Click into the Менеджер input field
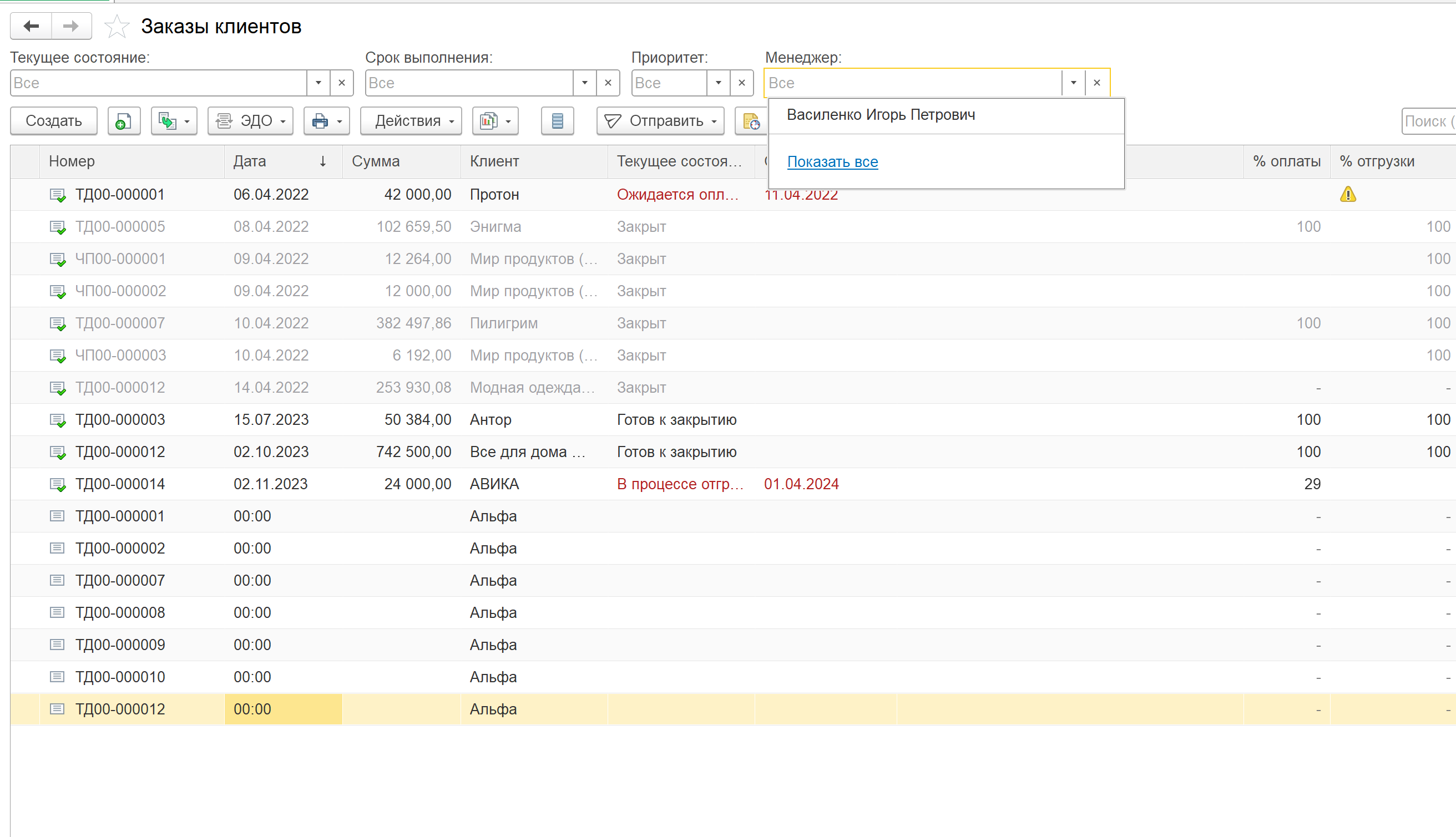This screenshot has width=1456, height=837. pyautogui.click(x=913, y=83)
